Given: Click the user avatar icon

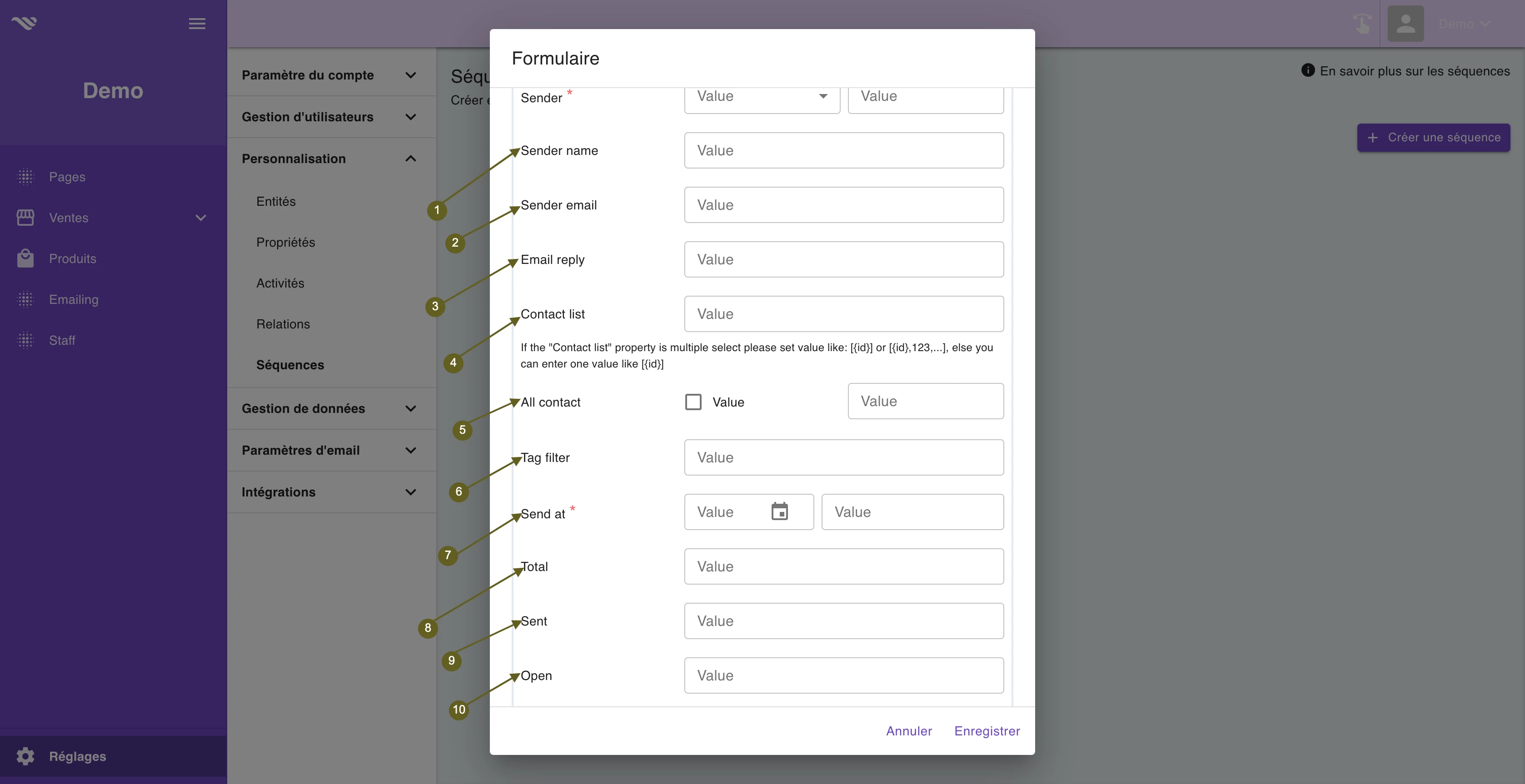Looking at the screenshot, I should [1405, 24].
